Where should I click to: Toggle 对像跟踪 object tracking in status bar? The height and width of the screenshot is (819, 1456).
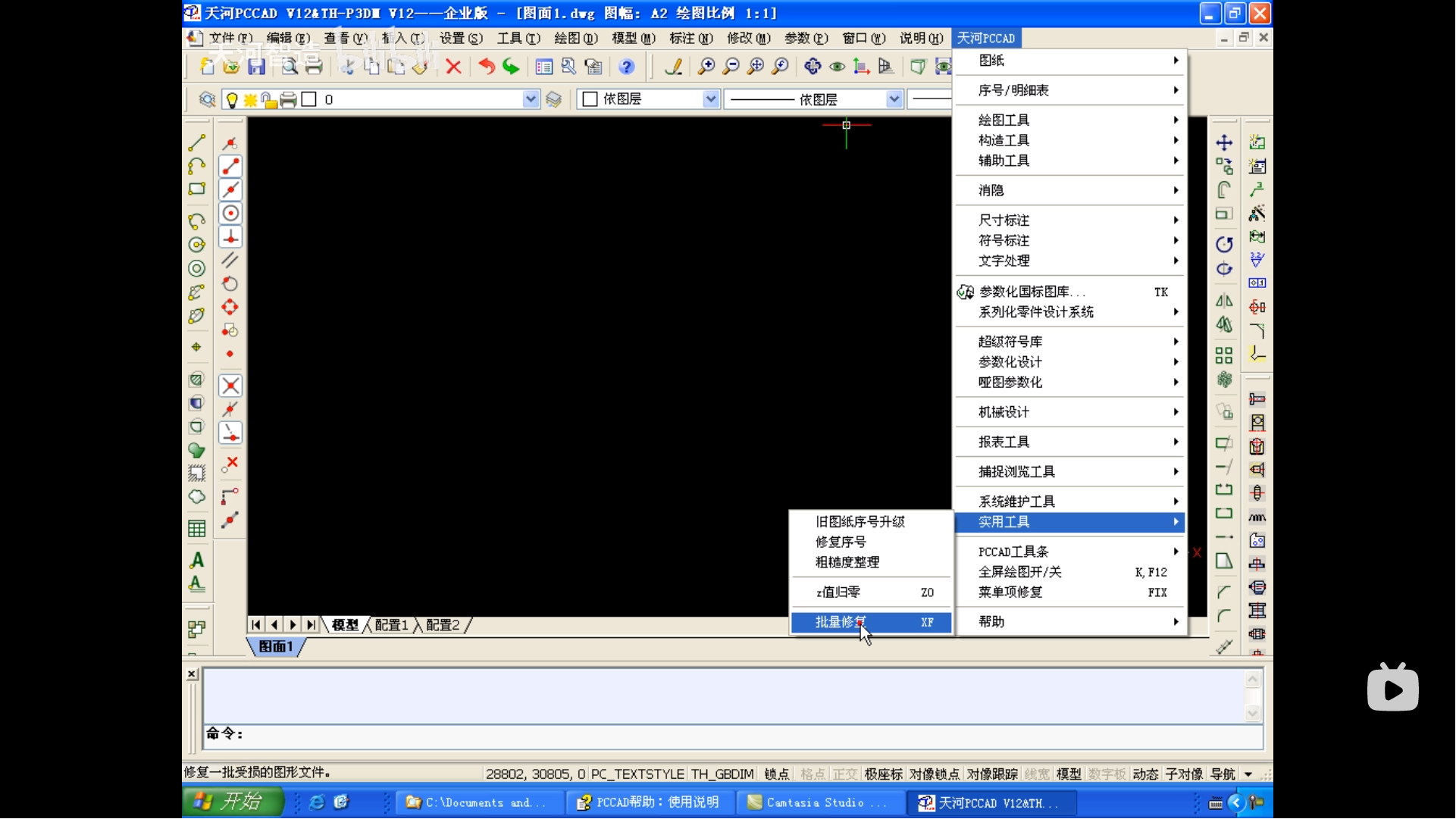click(992, 774)
